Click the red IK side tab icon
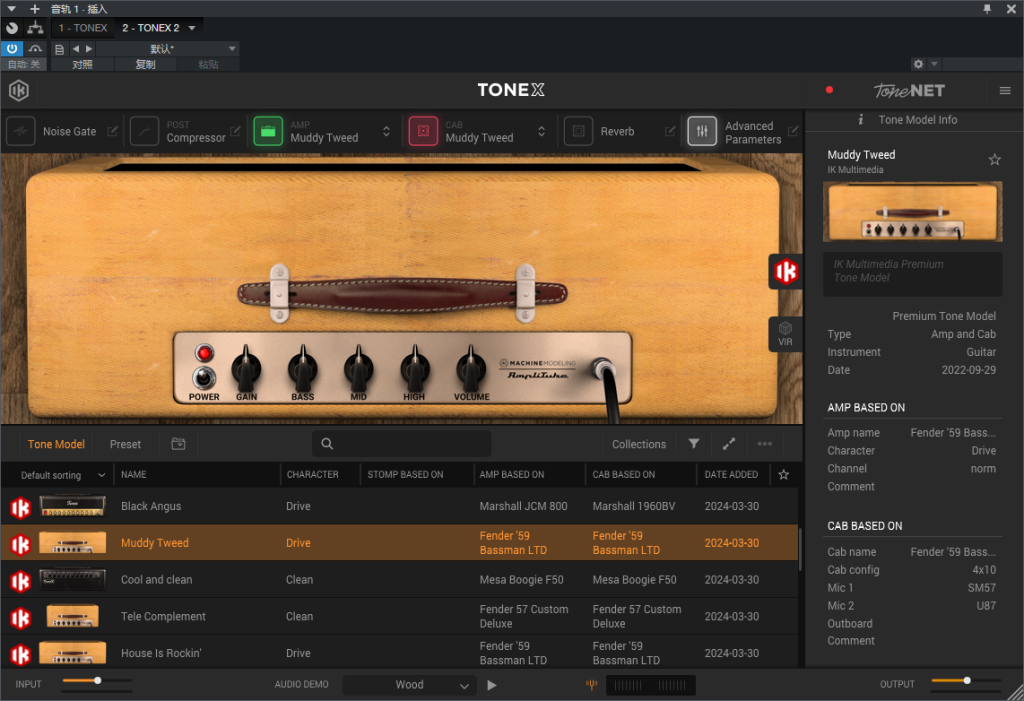The image size is (1024, 701). click(786, 271)
